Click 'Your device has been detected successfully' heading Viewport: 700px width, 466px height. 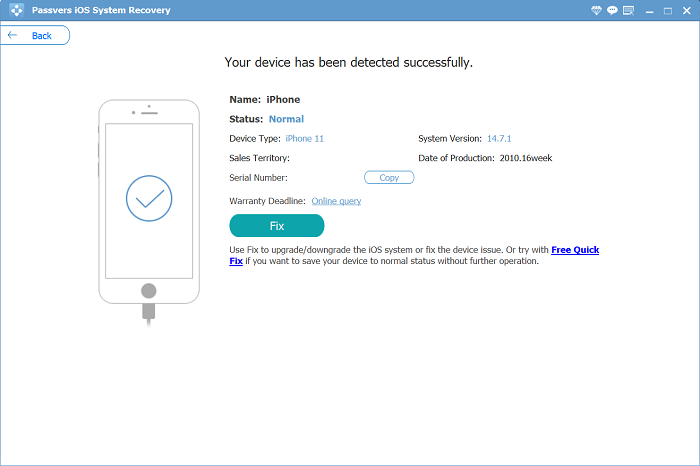[x=348, y=62]
